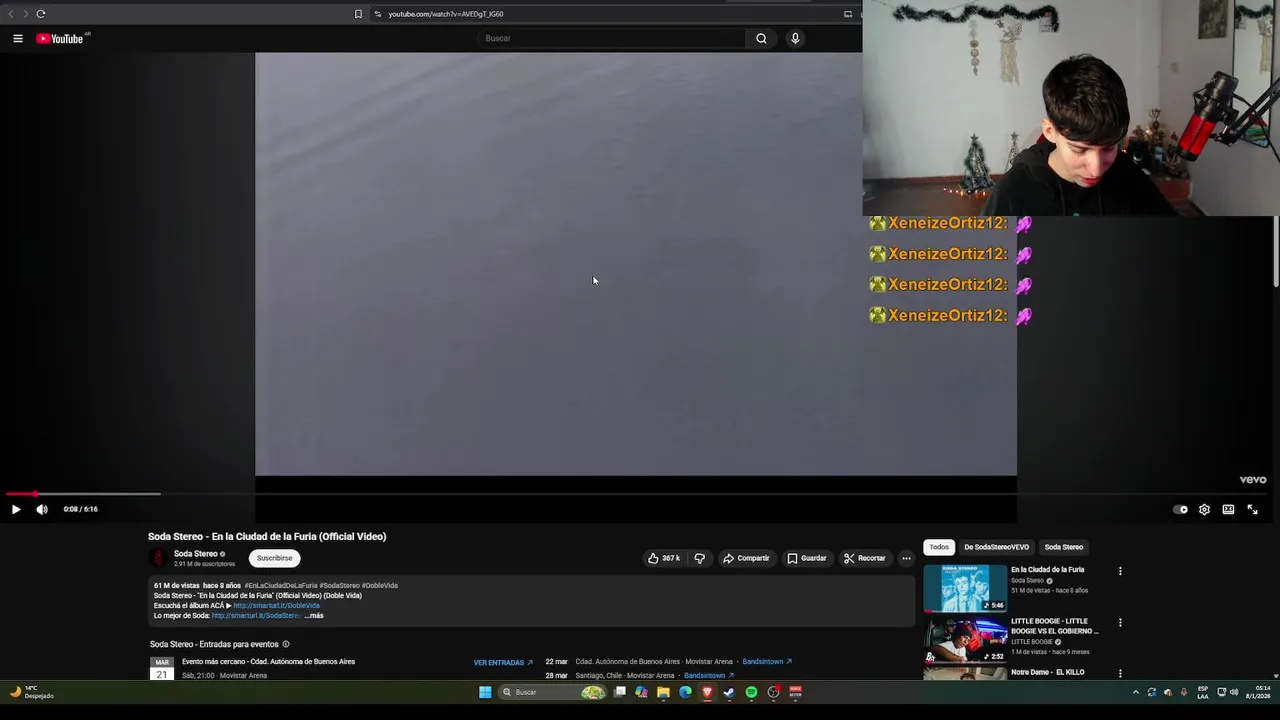Open Windows Start menu
The image size is (1280, 720).
[x=485, y=692]
